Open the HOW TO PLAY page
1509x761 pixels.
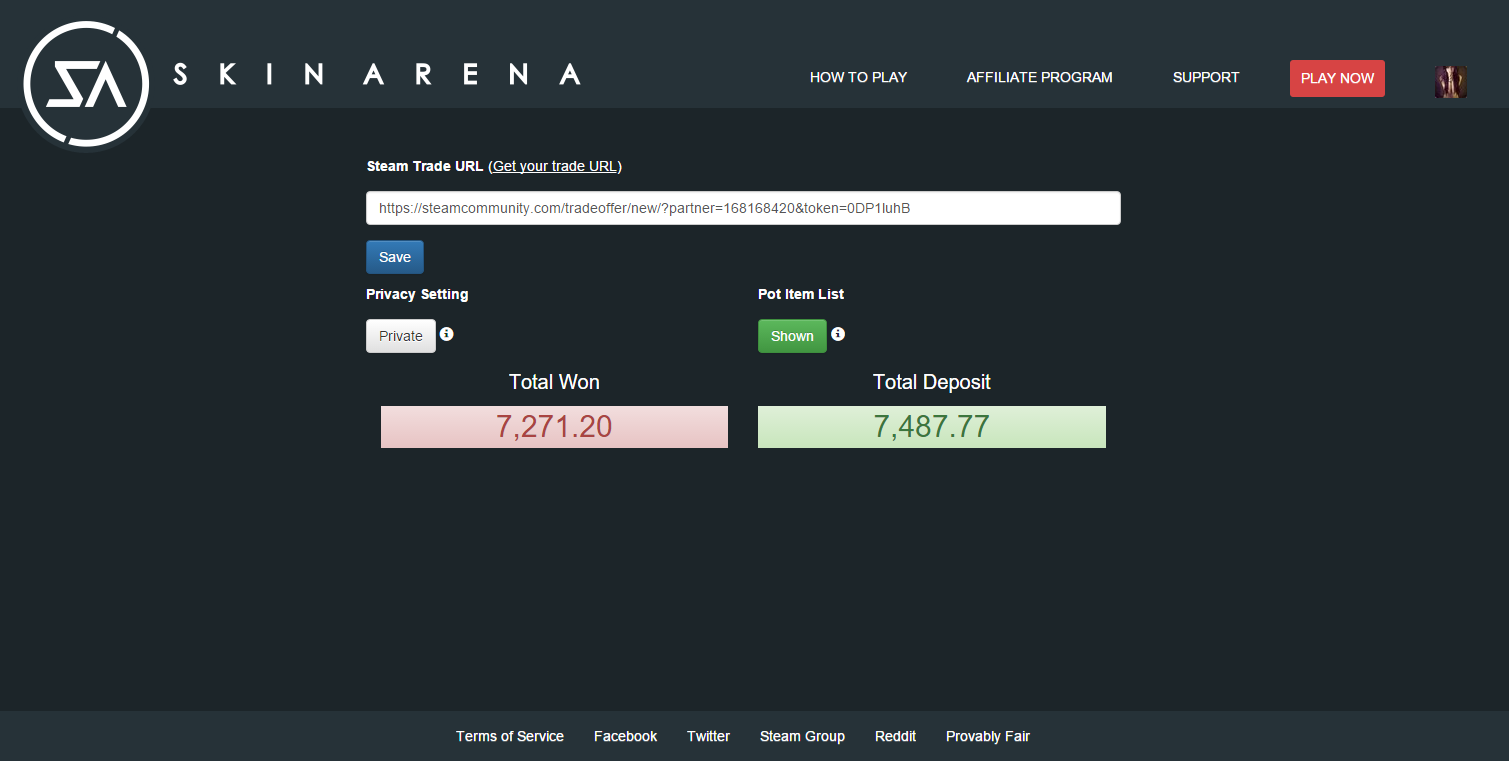pos(858,77)
